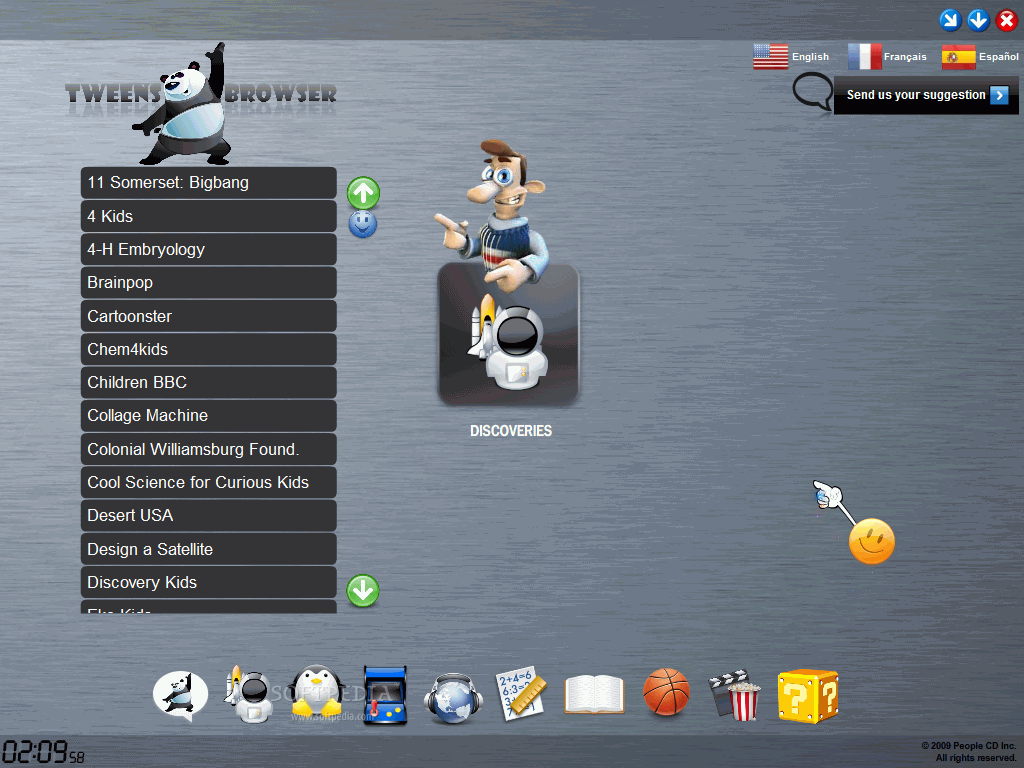Open the 4 Kids site entry

[x=208, y=216]
